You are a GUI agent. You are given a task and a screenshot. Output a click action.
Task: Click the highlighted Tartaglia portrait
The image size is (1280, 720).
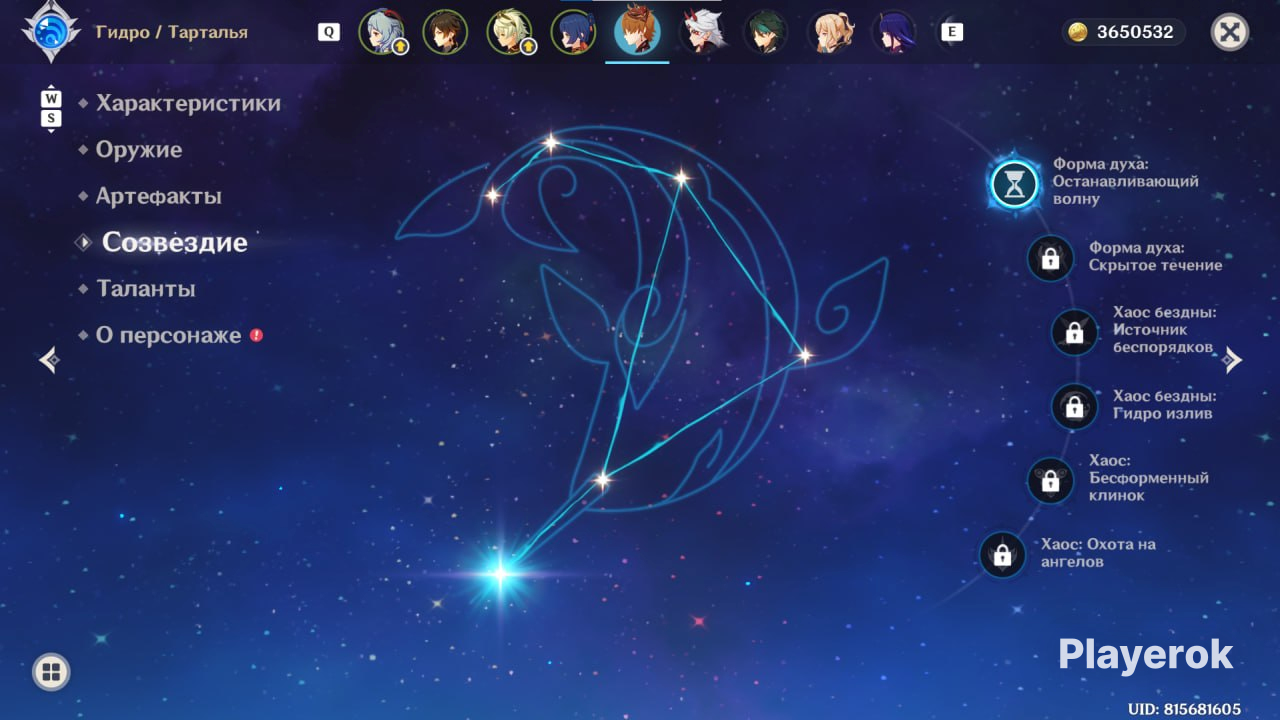(637, 31)
